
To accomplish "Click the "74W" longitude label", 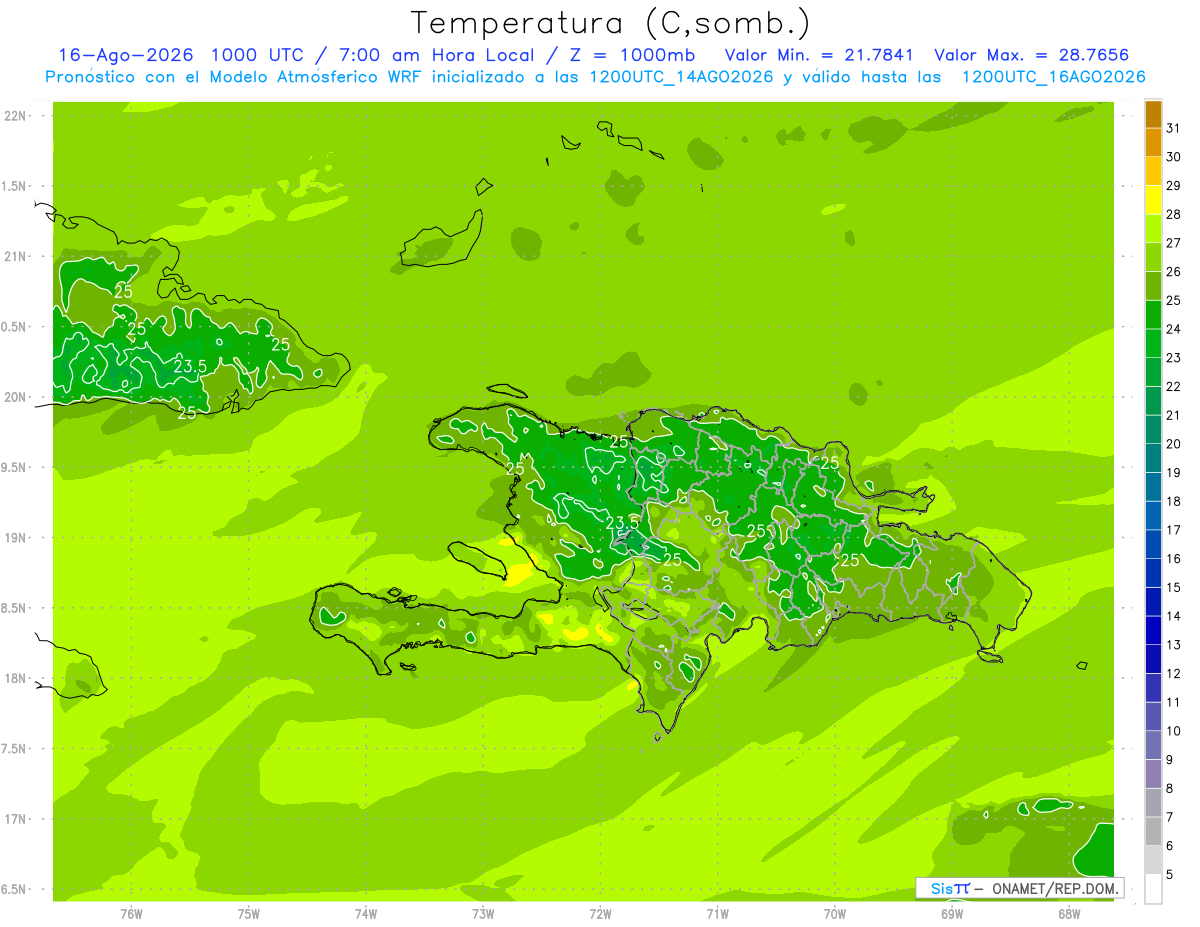I will [x=365, y=914].
